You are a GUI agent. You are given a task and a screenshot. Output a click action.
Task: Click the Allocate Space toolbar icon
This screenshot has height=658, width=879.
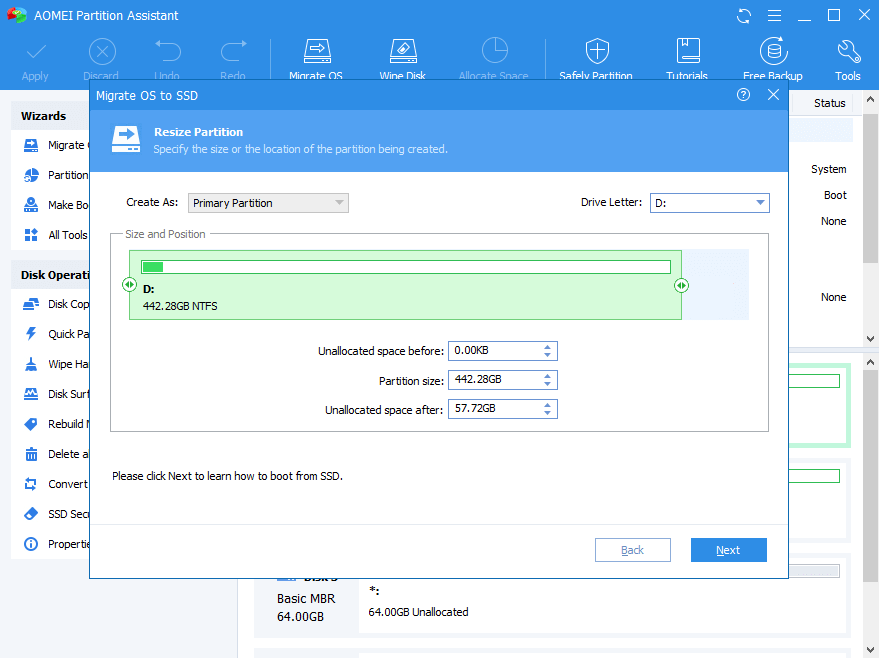click(x=494, y=51)
